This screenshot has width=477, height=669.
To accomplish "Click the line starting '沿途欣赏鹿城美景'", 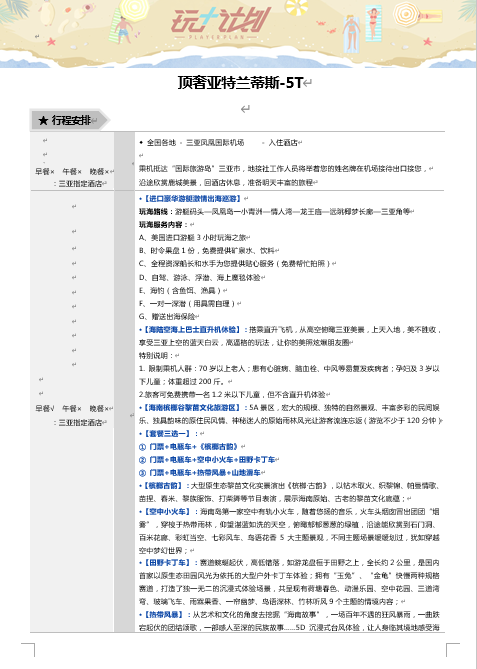I will click(x=226, y=182).
